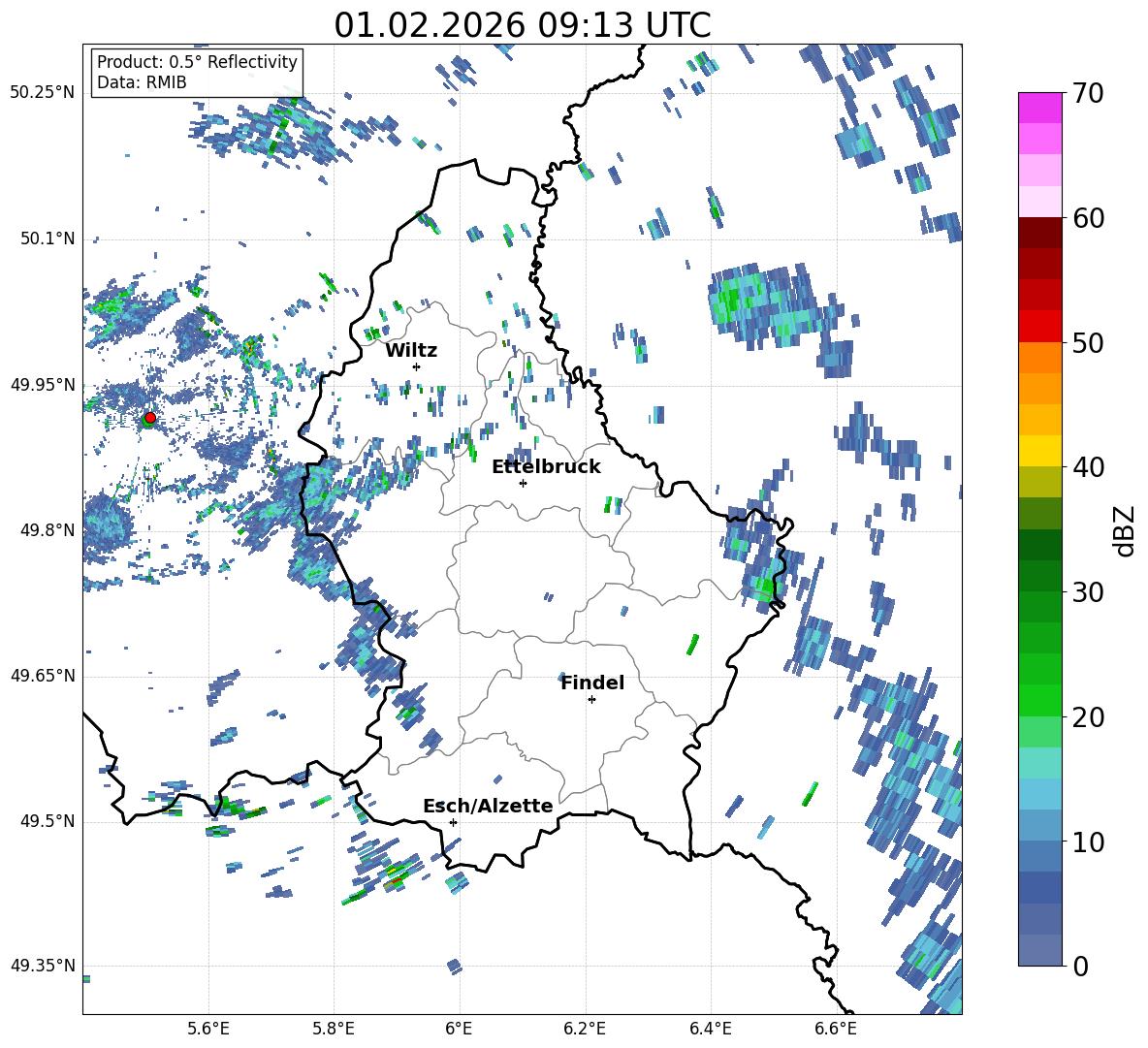Select the Ettelbruck city label
1148x1048 pixels.
click(x=546, y=466)
